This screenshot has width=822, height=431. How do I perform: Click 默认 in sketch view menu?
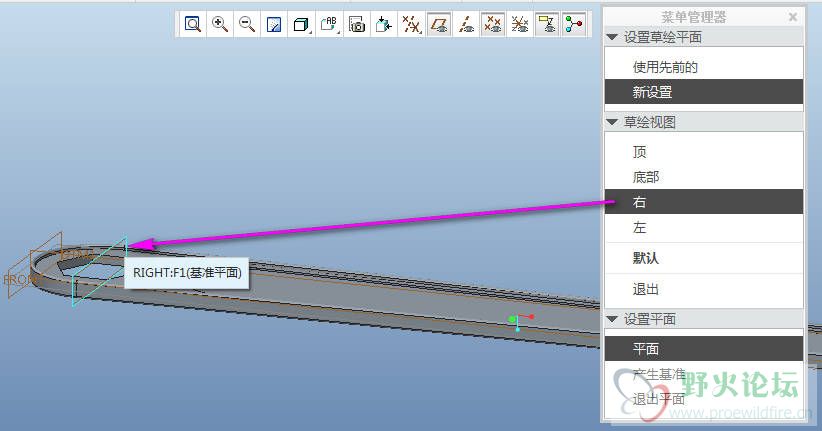pyautogui.click(x=704, y=258)
